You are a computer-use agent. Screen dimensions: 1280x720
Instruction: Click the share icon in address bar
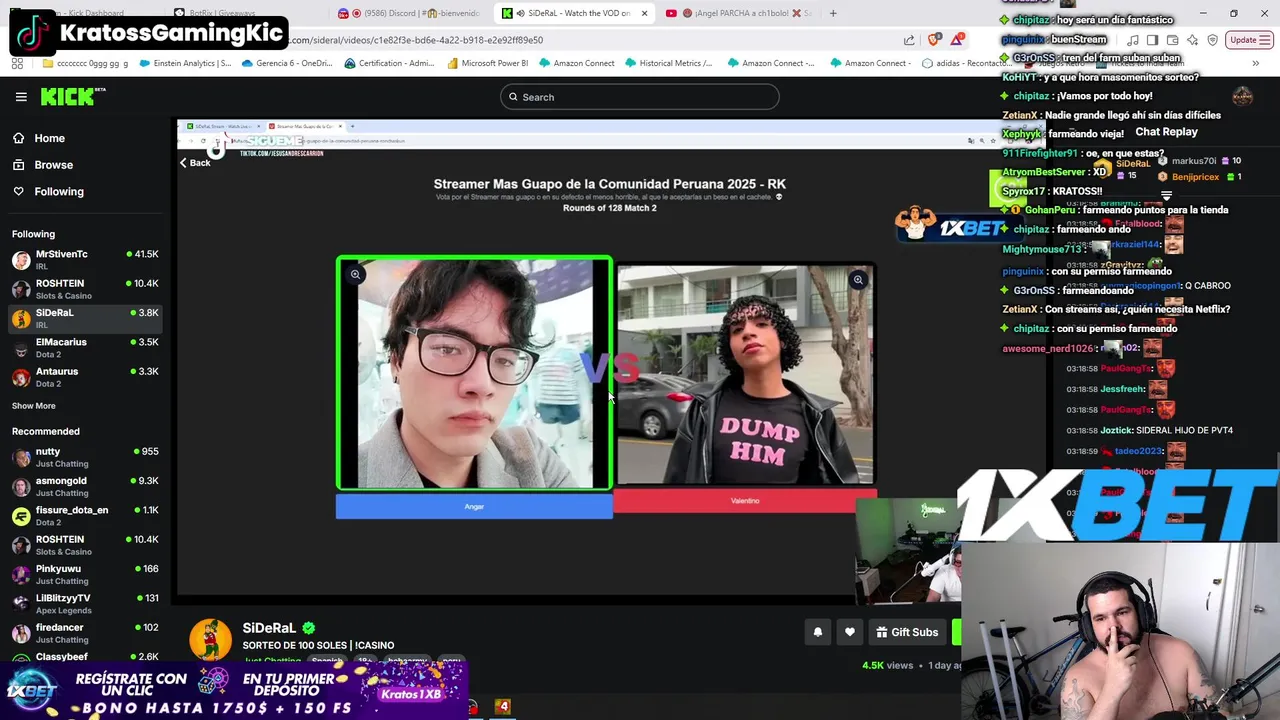pyautogui.click(x=909, y=40)
